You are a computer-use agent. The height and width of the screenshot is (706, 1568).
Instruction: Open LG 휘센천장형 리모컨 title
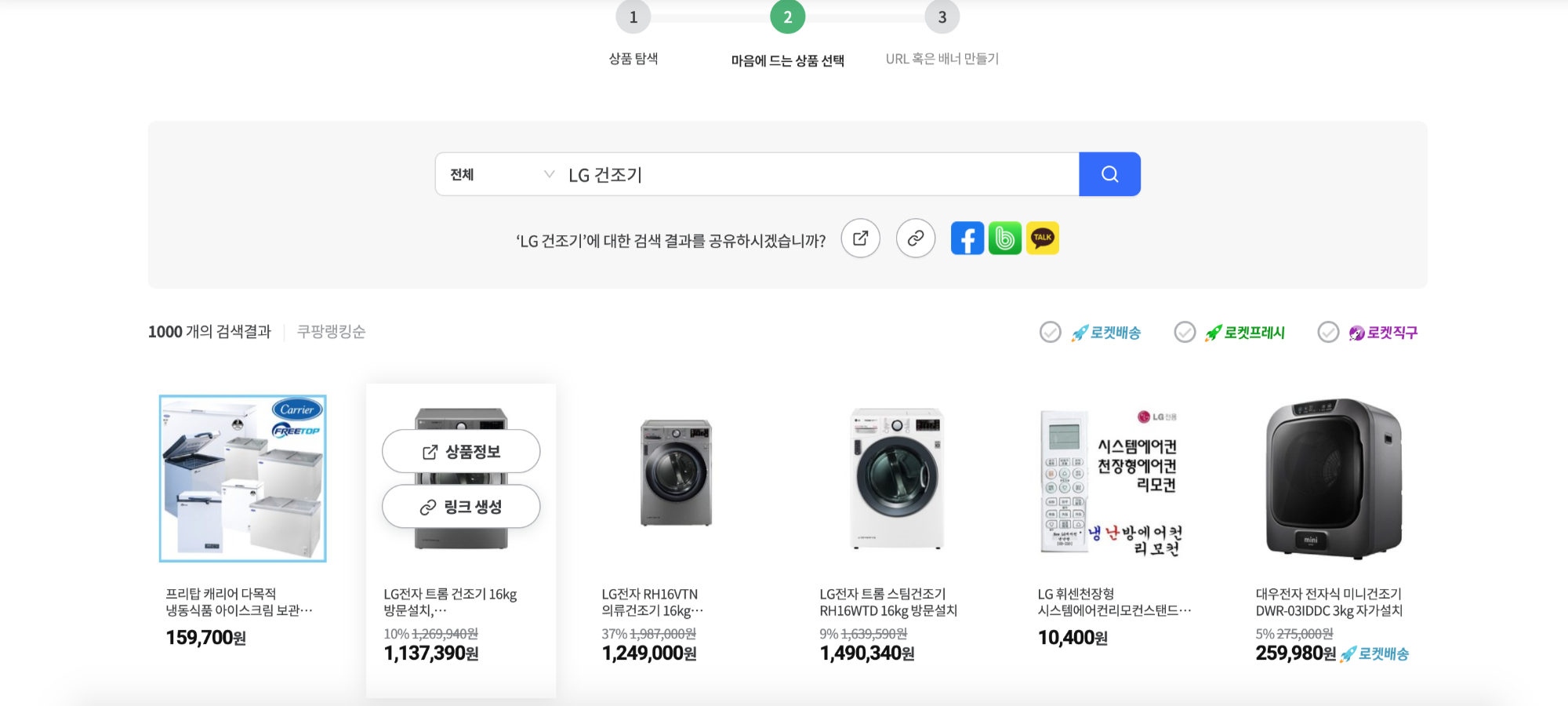(1114, 602)
